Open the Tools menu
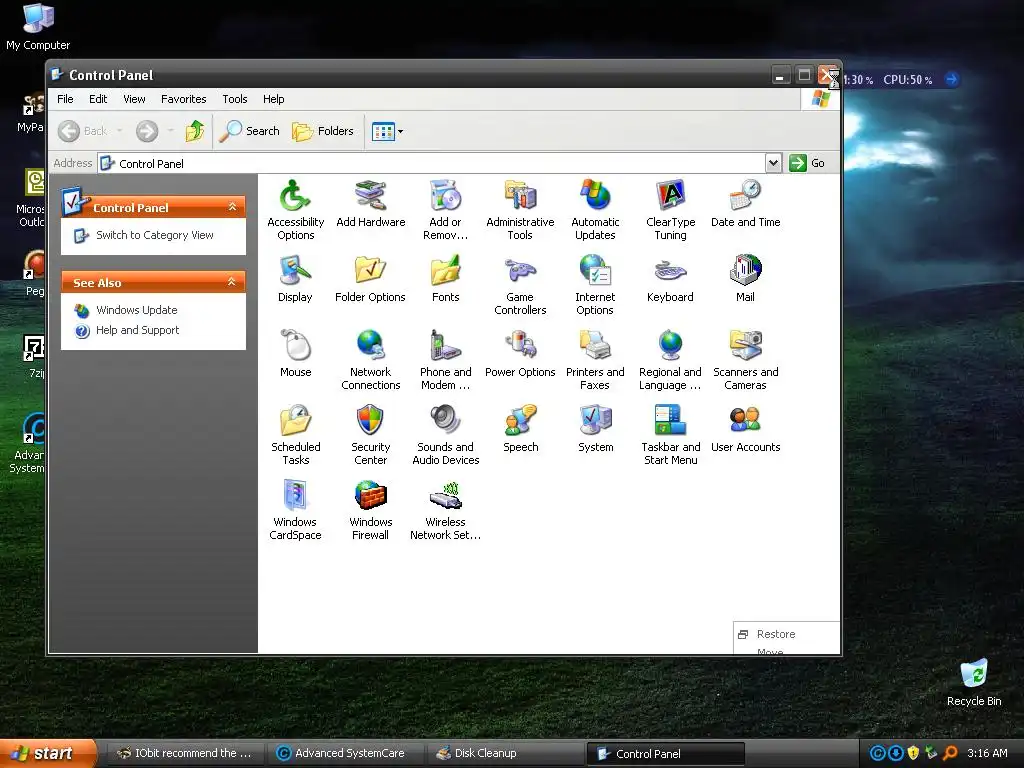The image size is (1024, 768). pos(234,99)
